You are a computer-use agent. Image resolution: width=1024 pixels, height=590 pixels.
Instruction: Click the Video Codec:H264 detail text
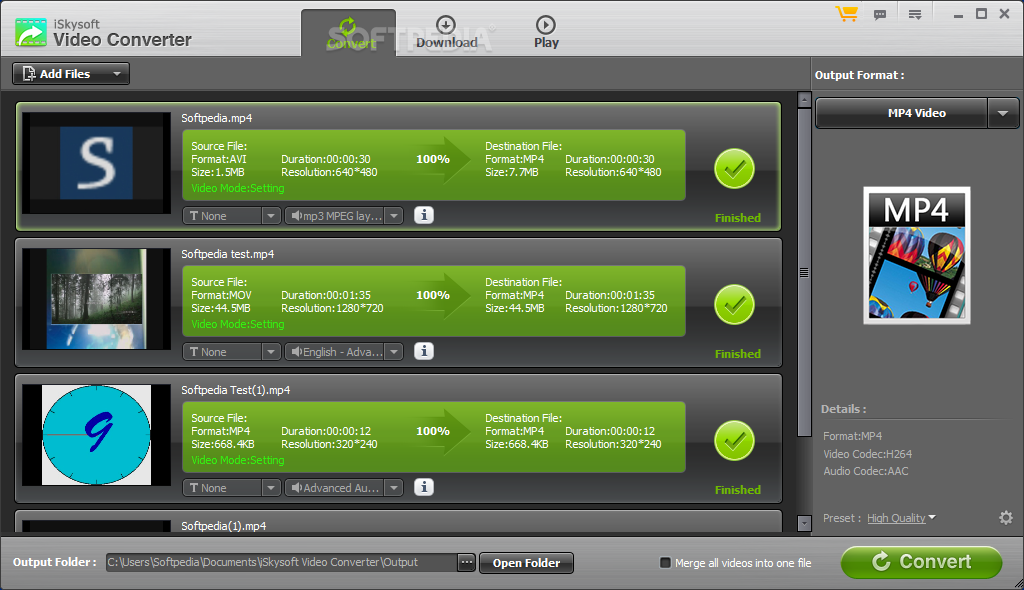click(x=867, y=453)
